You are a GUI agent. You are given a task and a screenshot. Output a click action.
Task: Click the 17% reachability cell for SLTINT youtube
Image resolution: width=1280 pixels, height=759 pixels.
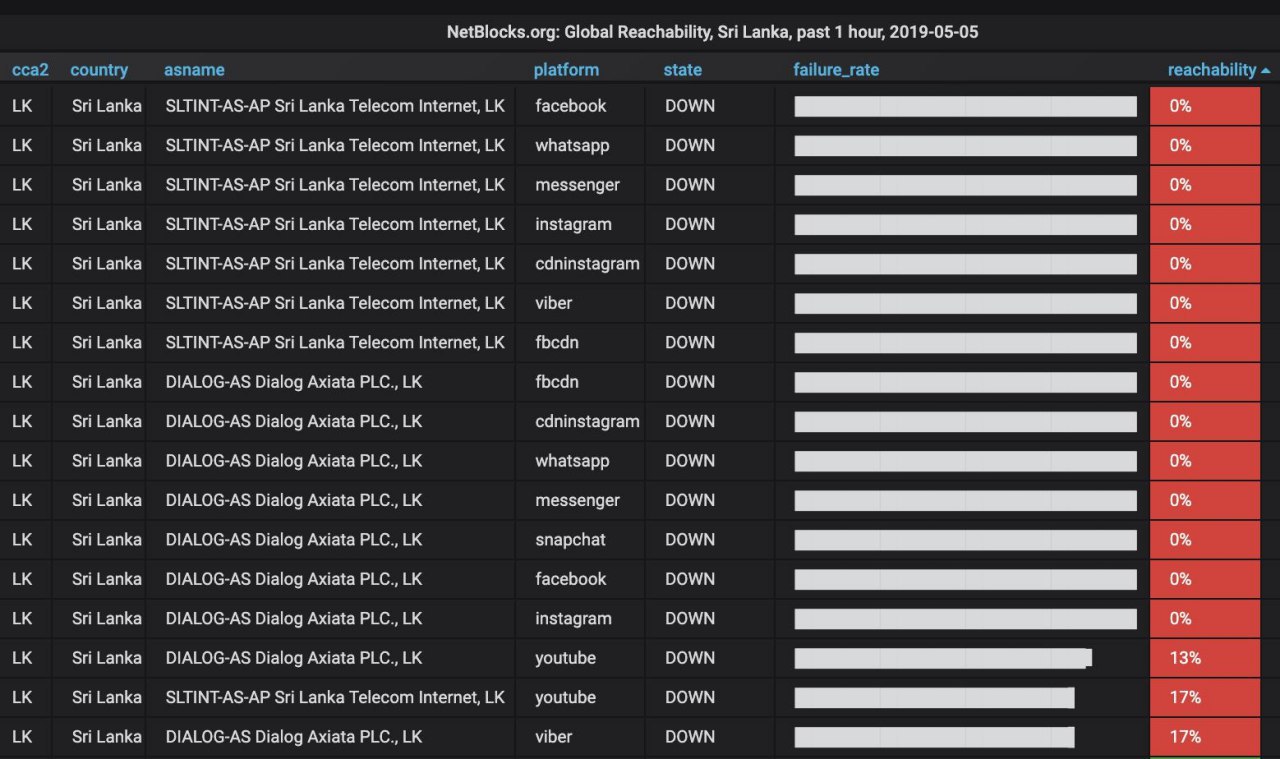pyautogui.click(x=1205, y=698)
